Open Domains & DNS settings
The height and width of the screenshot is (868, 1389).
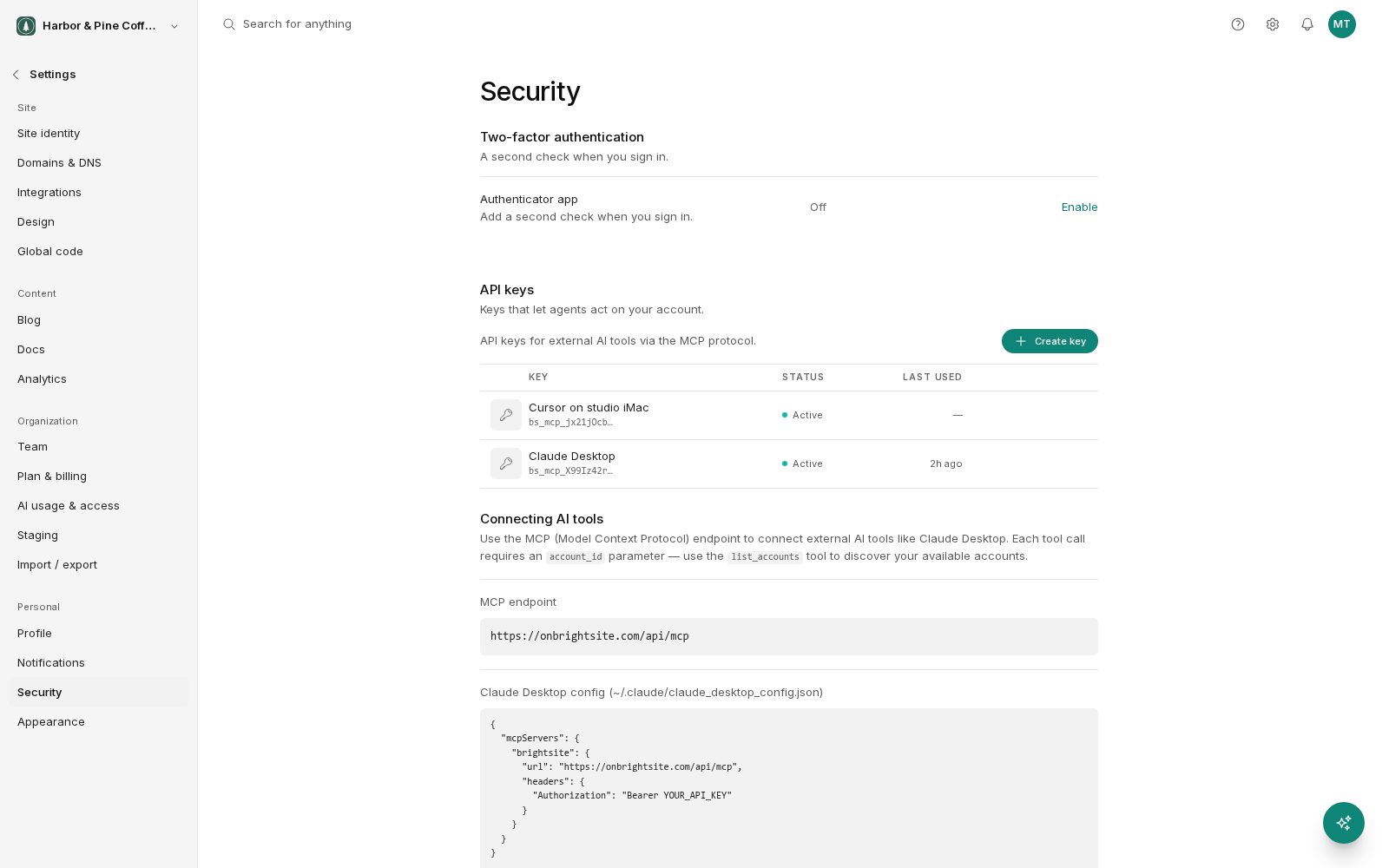pyautogui.click(x=99, y=163)
